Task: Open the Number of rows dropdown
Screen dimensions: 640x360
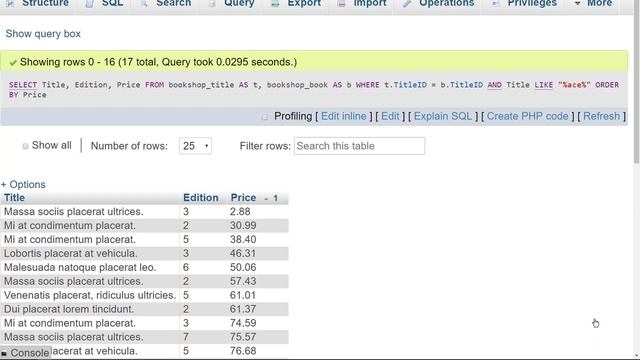Action: [195, 146]
